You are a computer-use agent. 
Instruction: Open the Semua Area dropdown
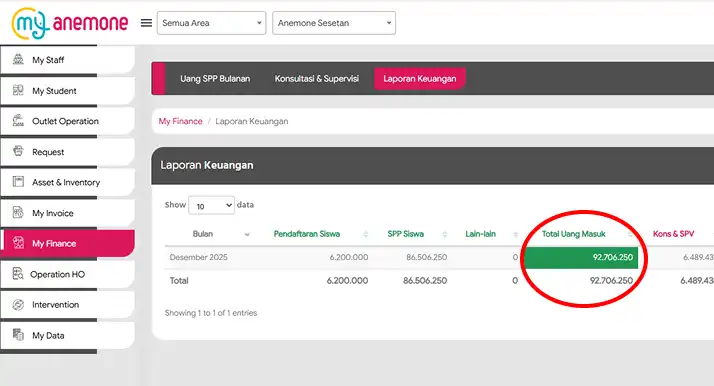point(211,23)
